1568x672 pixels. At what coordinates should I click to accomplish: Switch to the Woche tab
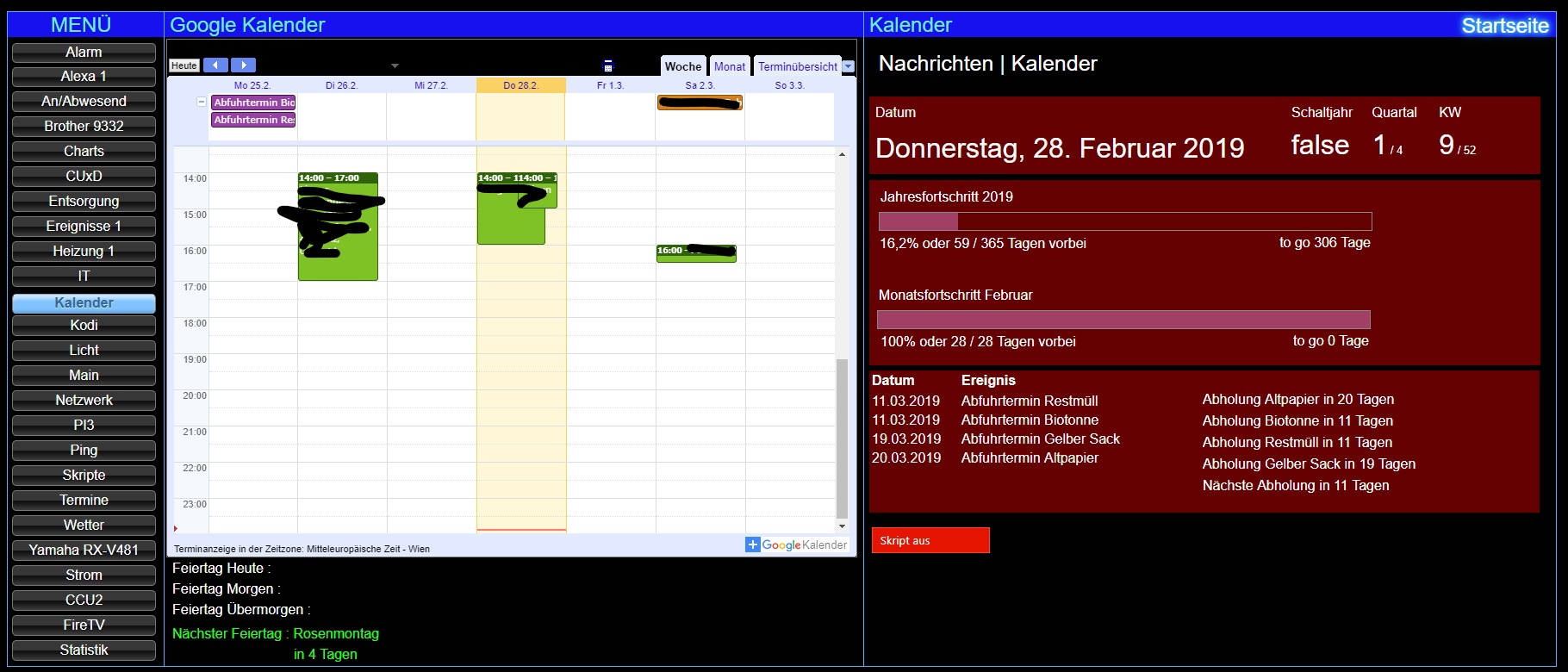683,66
